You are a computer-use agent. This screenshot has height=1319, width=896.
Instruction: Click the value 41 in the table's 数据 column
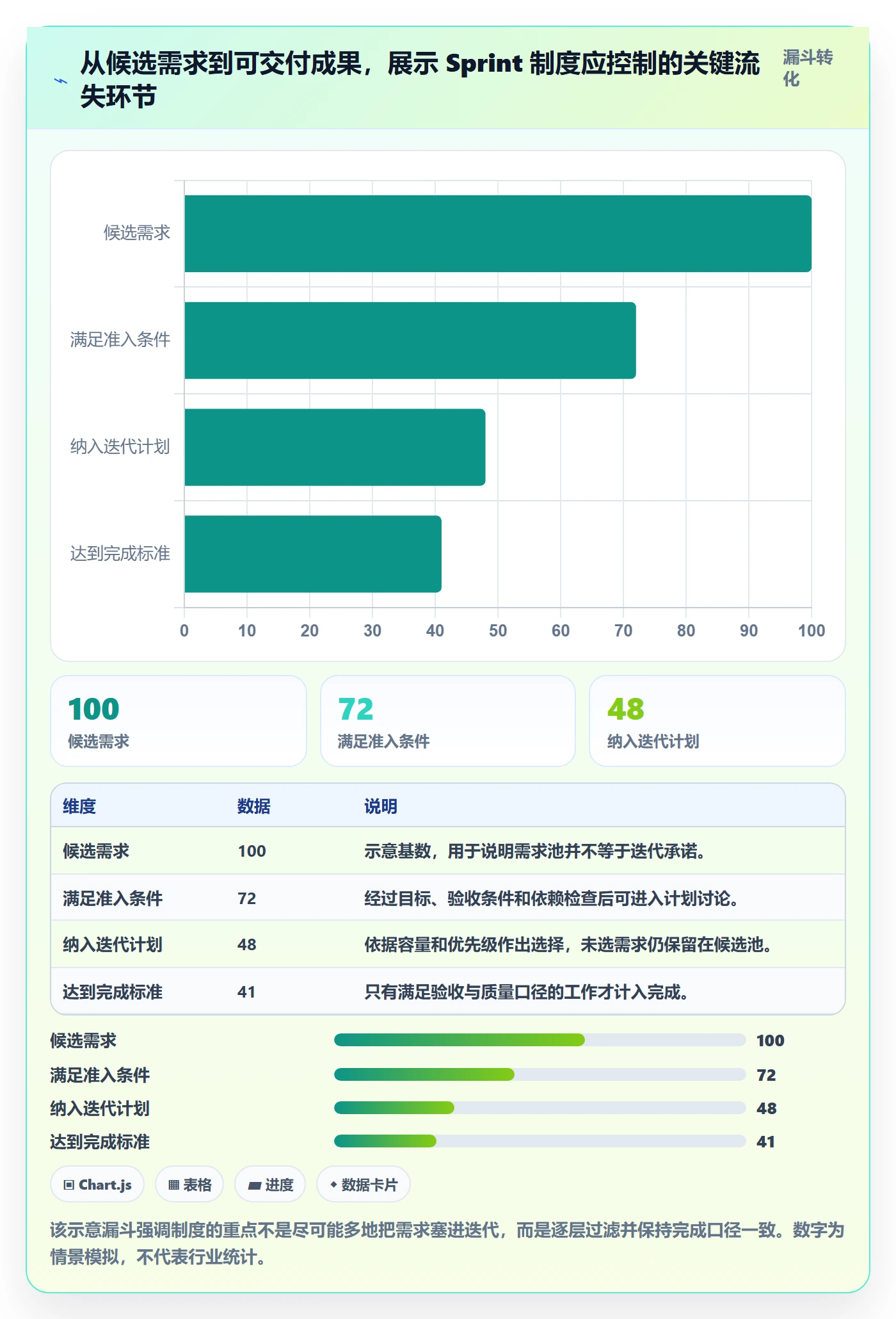tap(246, 992)
